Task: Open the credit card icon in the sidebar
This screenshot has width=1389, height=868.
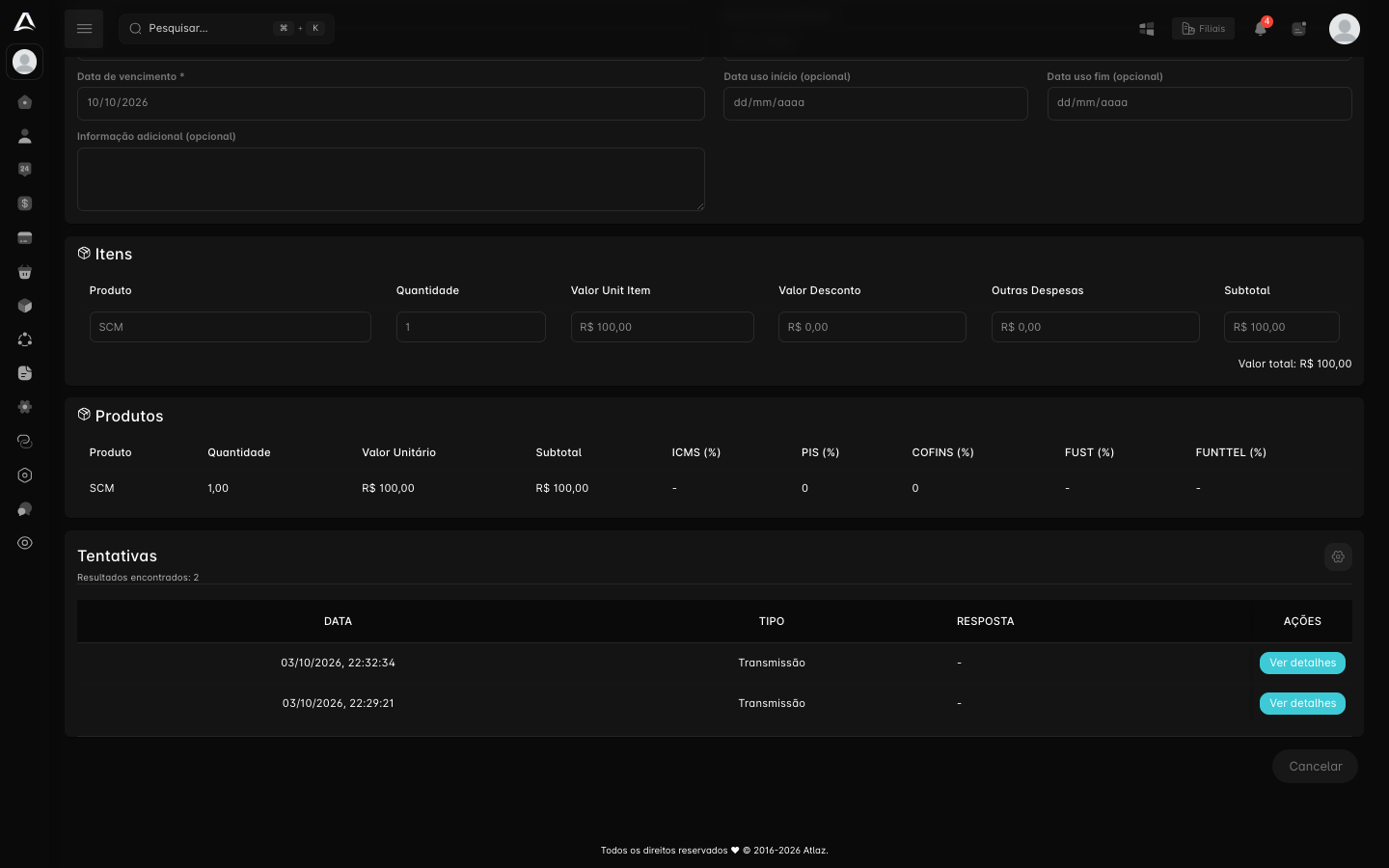Action: pos(25,238)
